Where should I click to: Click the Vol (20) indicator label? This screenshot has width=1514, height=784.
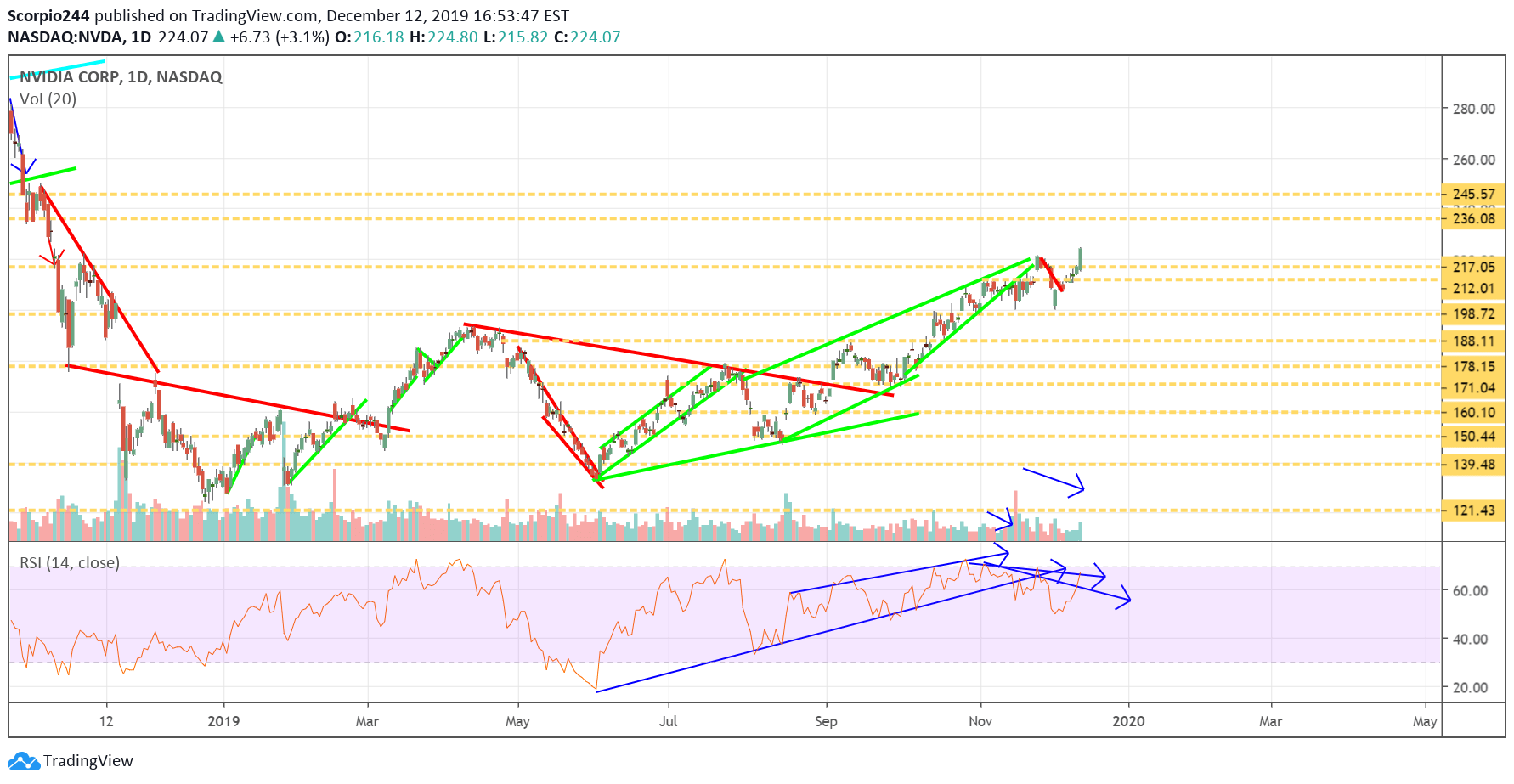point(48,99)
